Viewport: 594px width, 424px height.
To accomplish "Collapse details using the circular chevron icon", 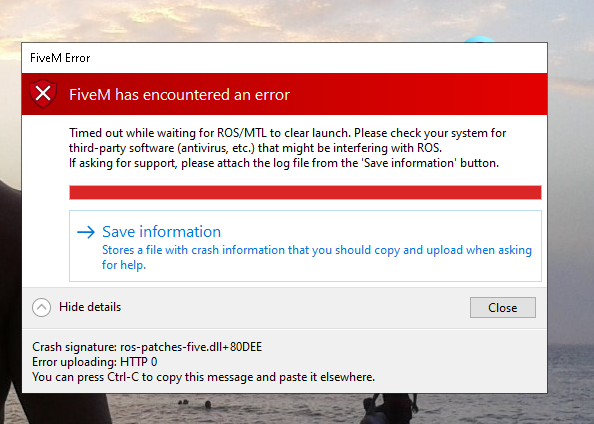I will click(41, 307).
